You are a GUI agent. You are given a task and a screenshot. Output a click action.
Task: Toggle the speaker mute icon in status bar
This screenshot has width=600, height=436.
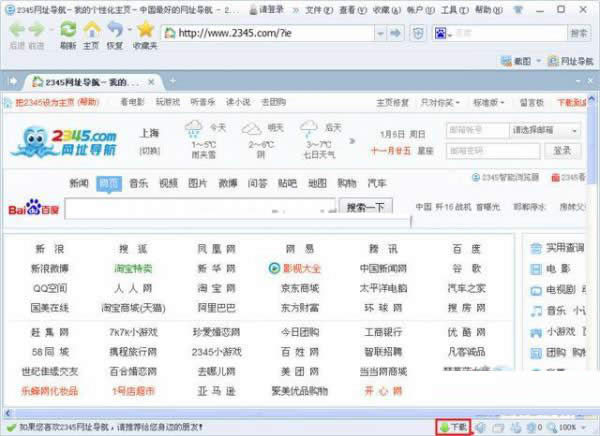[480, 427]
